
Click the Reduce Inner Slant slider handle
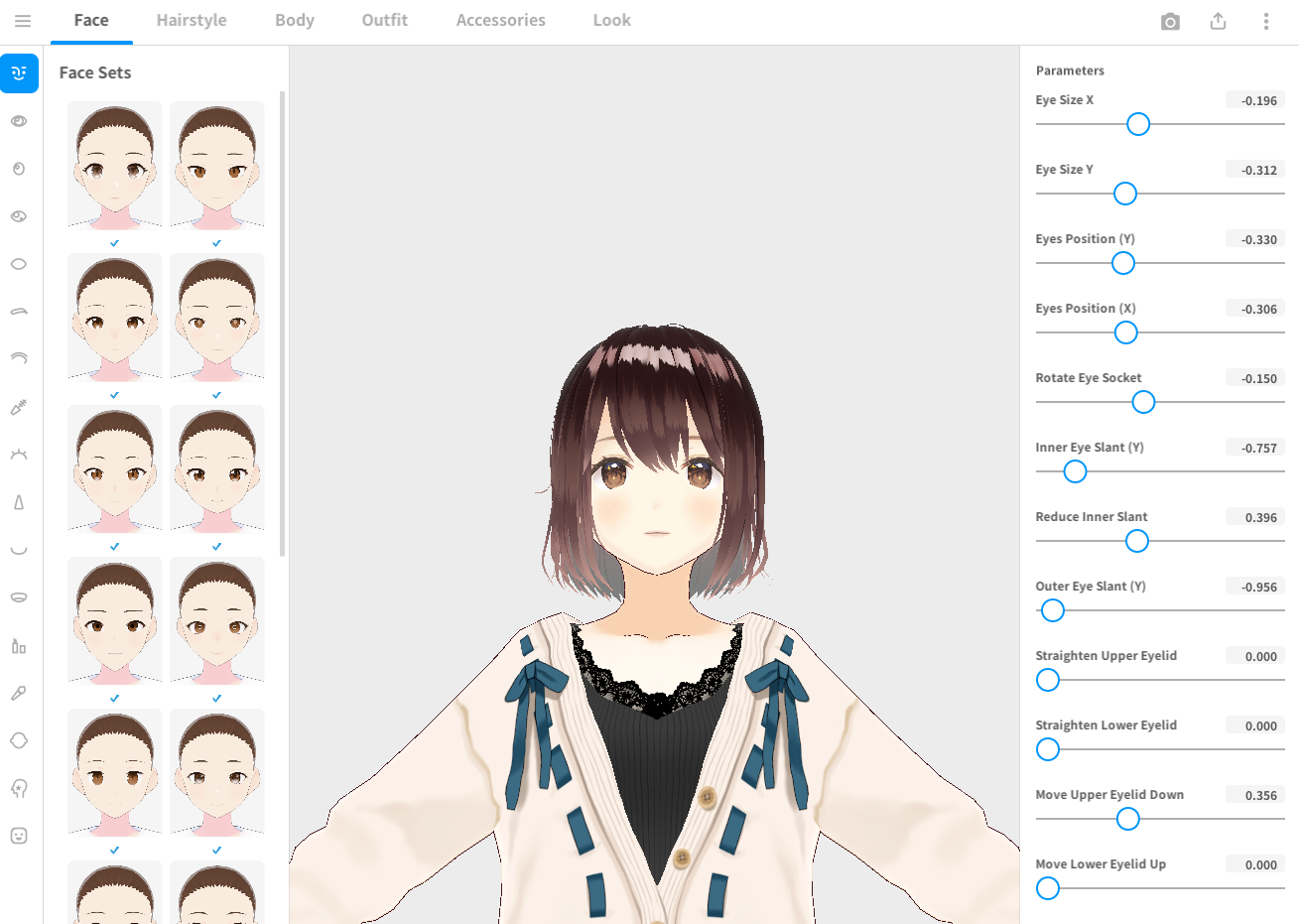click(x=1137, y=541)
